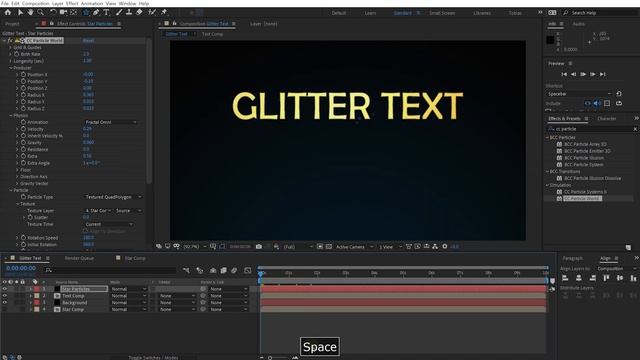Toggle overlays include button in Preview panel
The width and height of the screenshot is (640, 360).
[x=607, y=103]
